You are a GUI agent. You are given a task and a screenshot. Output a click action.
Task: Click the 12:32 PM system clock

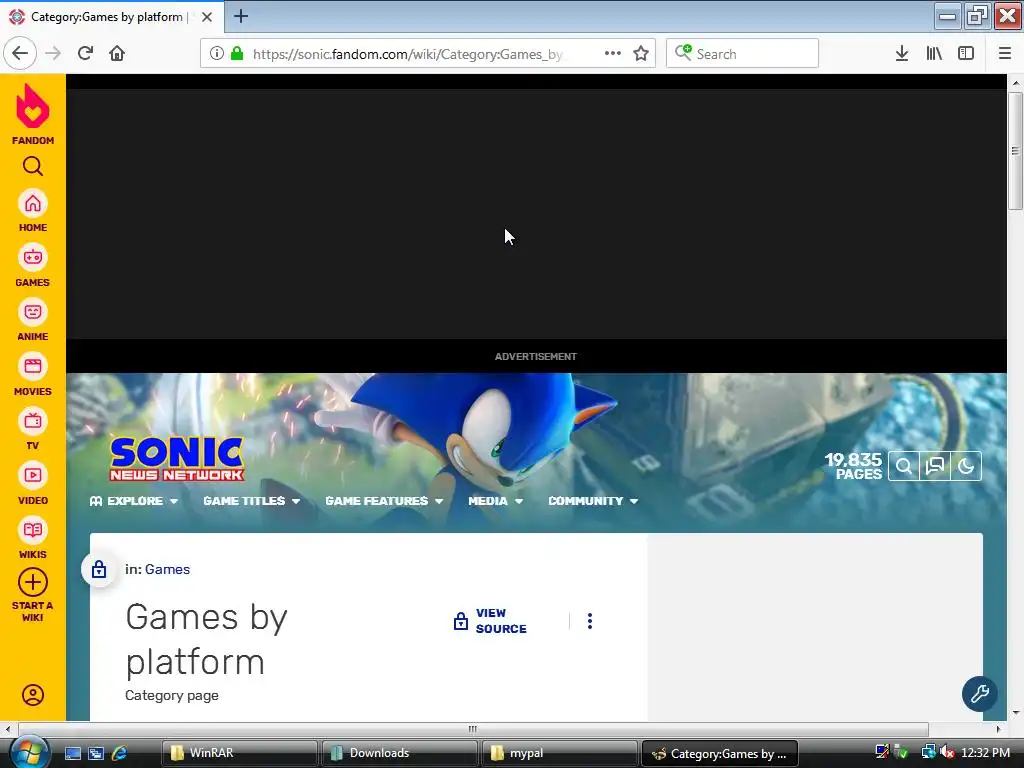coord(985,752)
